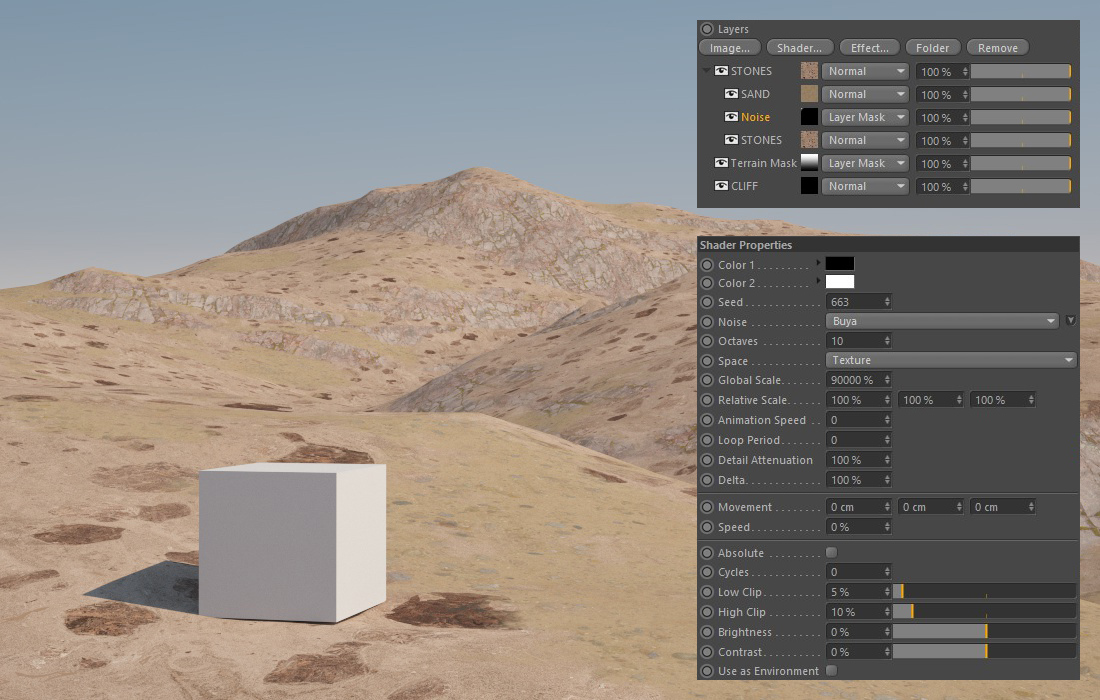Viewport: 1100px width, 700px height.
Task: Click the white Color 2 swatch
Action: coord(840,282)
